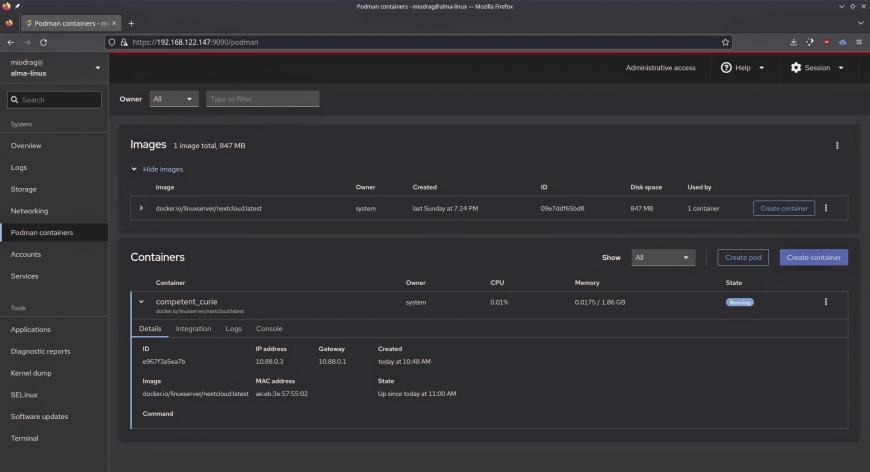Open Diagnostic reports in the sidebar

click(54, 351)
